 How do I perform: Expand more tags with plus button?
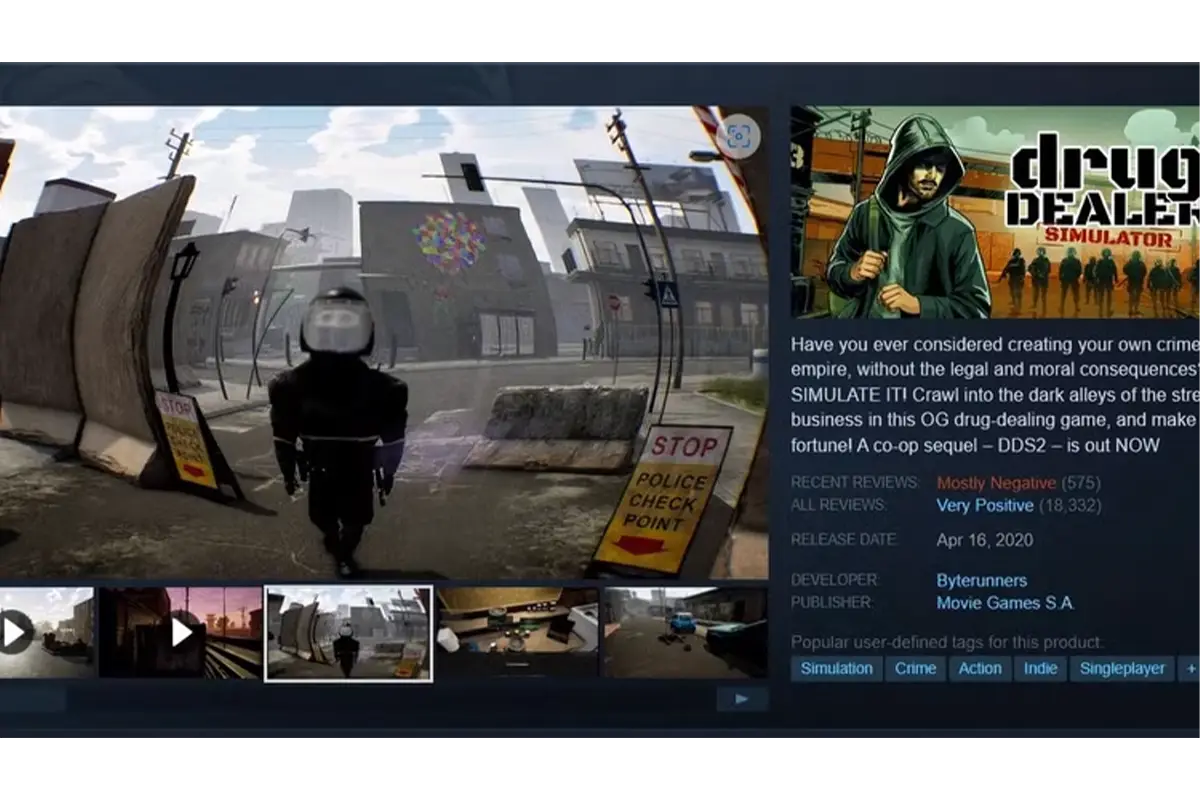[x=1189, y=669]
